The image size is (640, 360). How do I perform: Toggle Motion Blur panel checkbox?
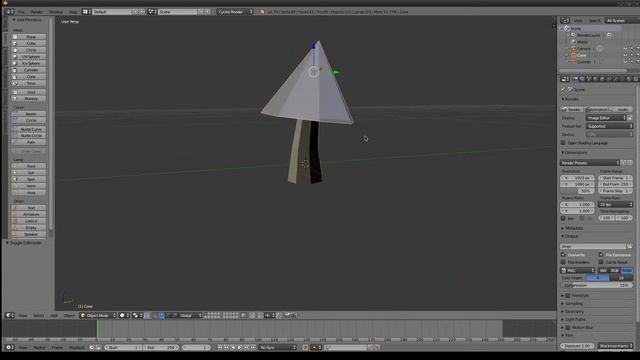click(568, 327)
